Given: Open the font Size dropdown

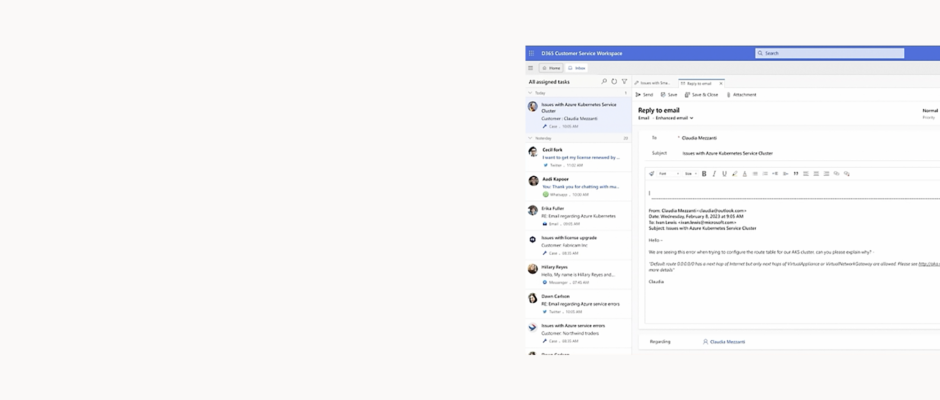Looking at the screenshot, I should pos(691,174).
